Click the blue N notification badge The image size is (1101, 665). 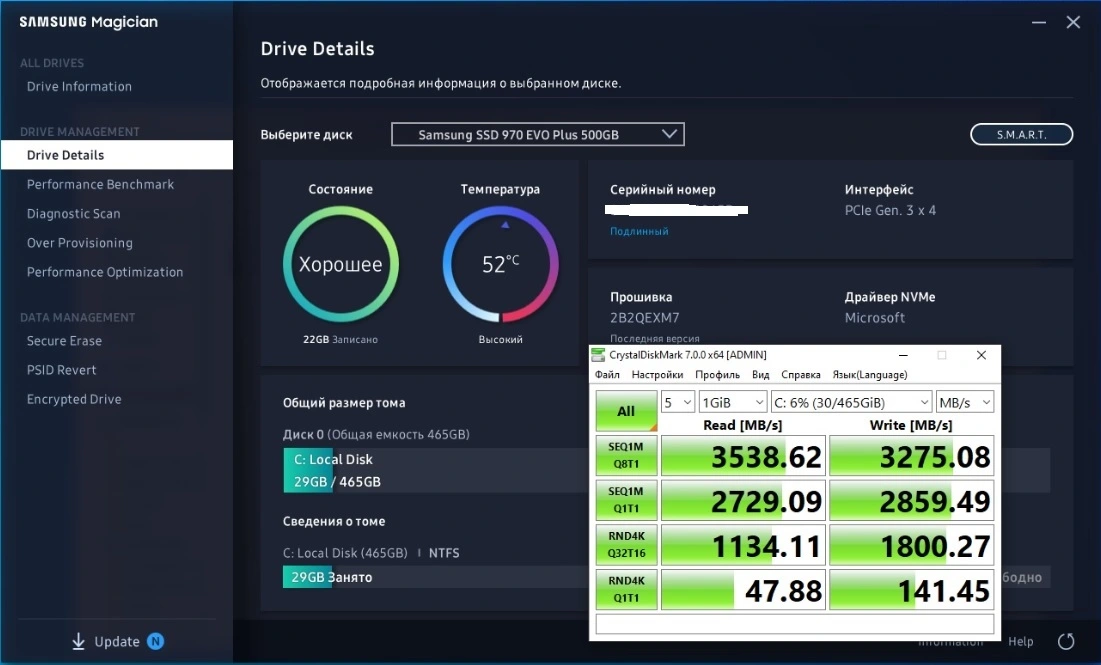[x=155, y=641]
